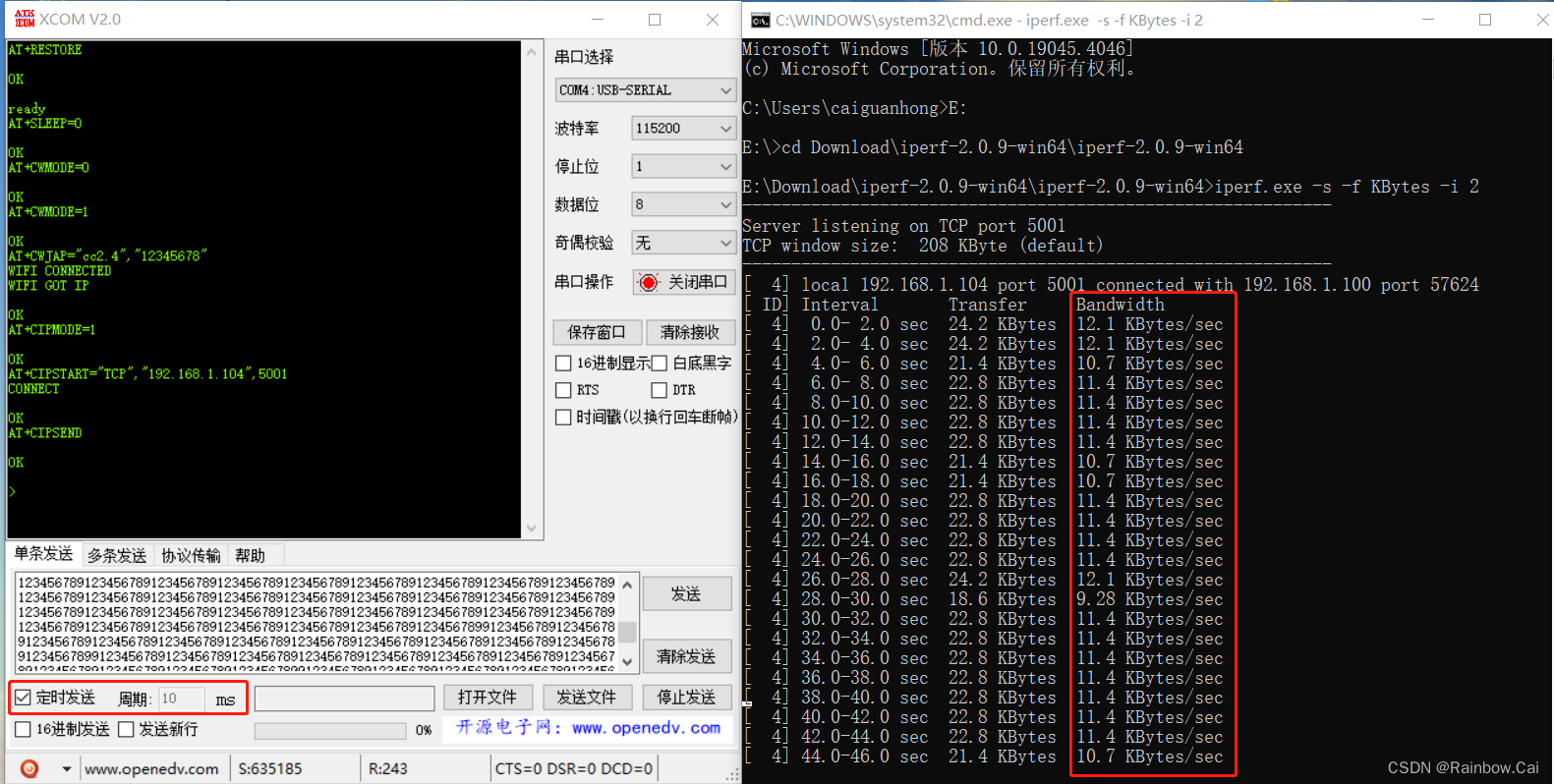Click the receive window scroll down arrow
Screen dimensions: 1554x784
532,529
